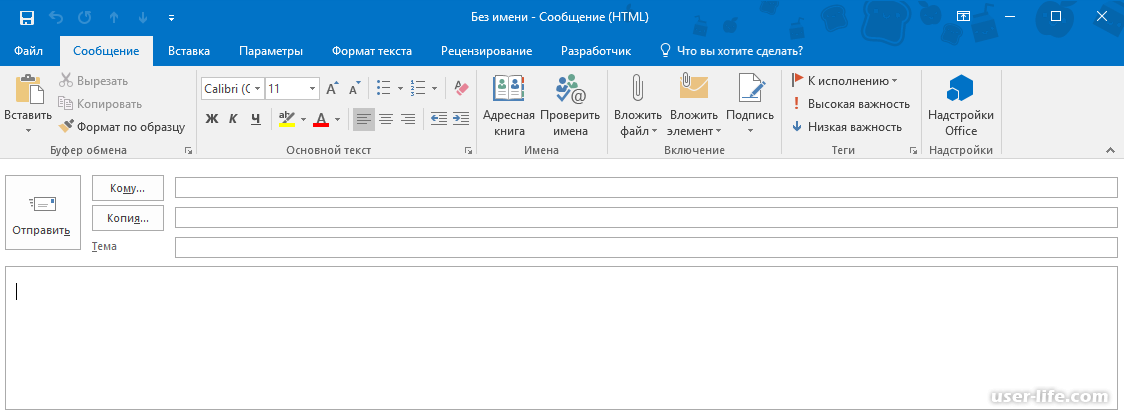Viewport: 1124px width, 417px height.
Task: Open Теги group dialog launcher
Action: [x=913, y=150]
